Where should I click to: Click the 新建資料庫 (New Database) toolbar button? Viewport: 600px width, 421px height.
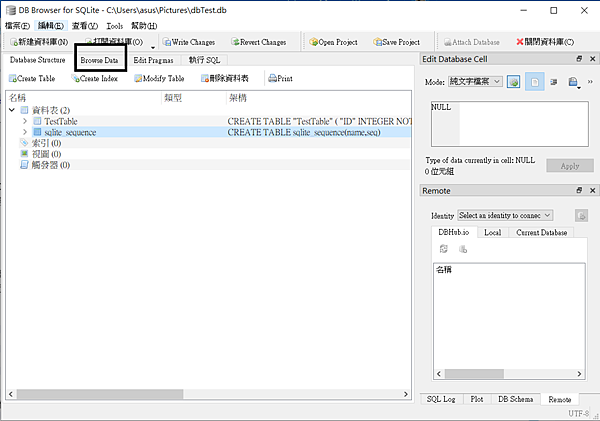click(x=39, y=42)
